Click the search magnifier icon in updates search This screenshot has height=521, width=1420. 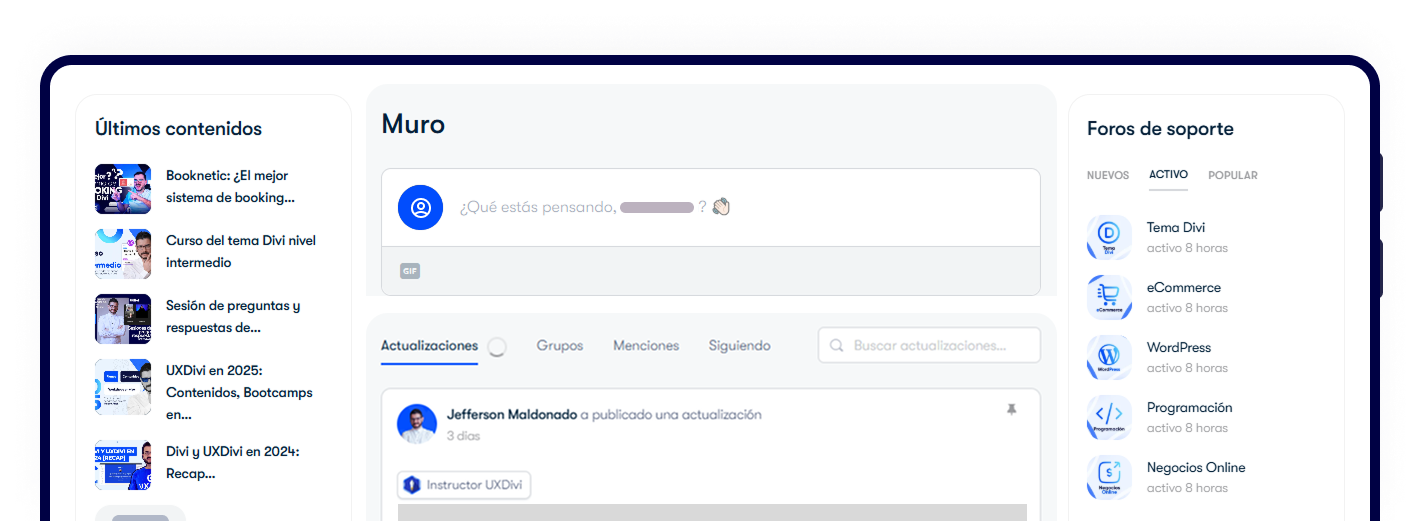coord(836,345)
